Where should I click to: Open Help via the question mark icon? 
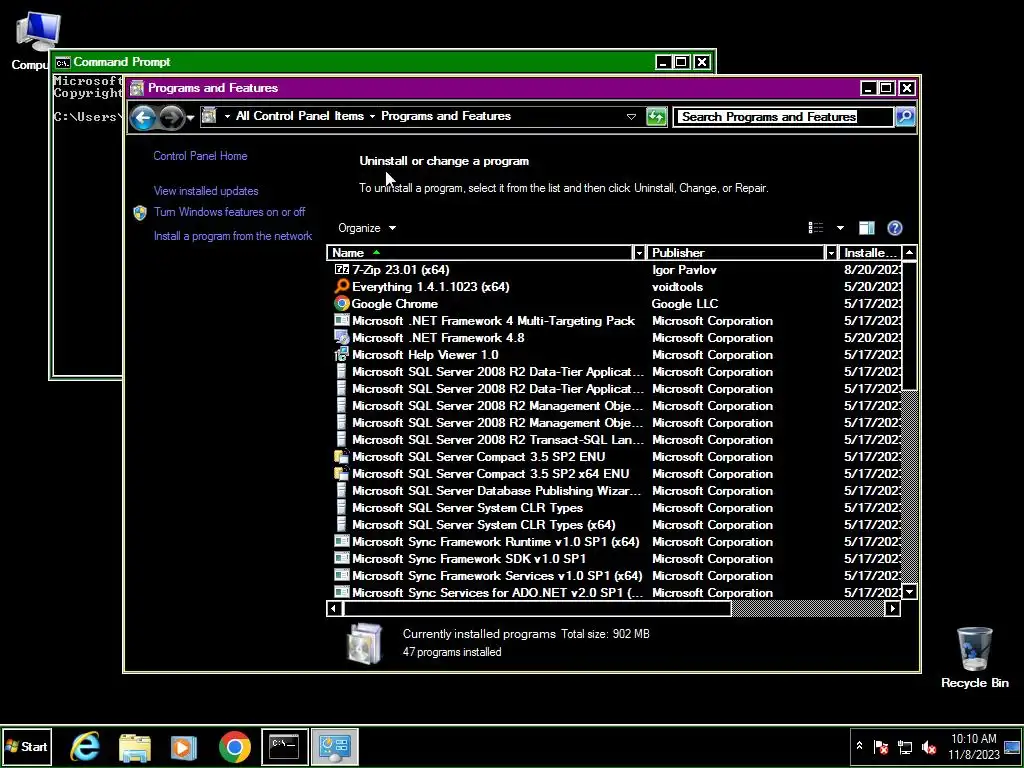[895, 227]
